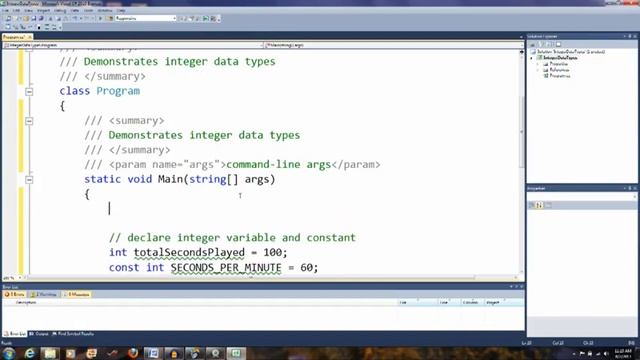Close the Program.cs document tab
Image resolution: width=640 pixels, height=360 pixels.
pyautogui.click(x=29, y=37)
